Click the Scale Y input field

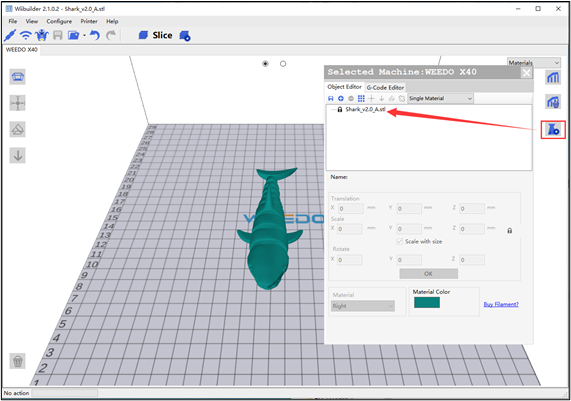click(409, 229)
